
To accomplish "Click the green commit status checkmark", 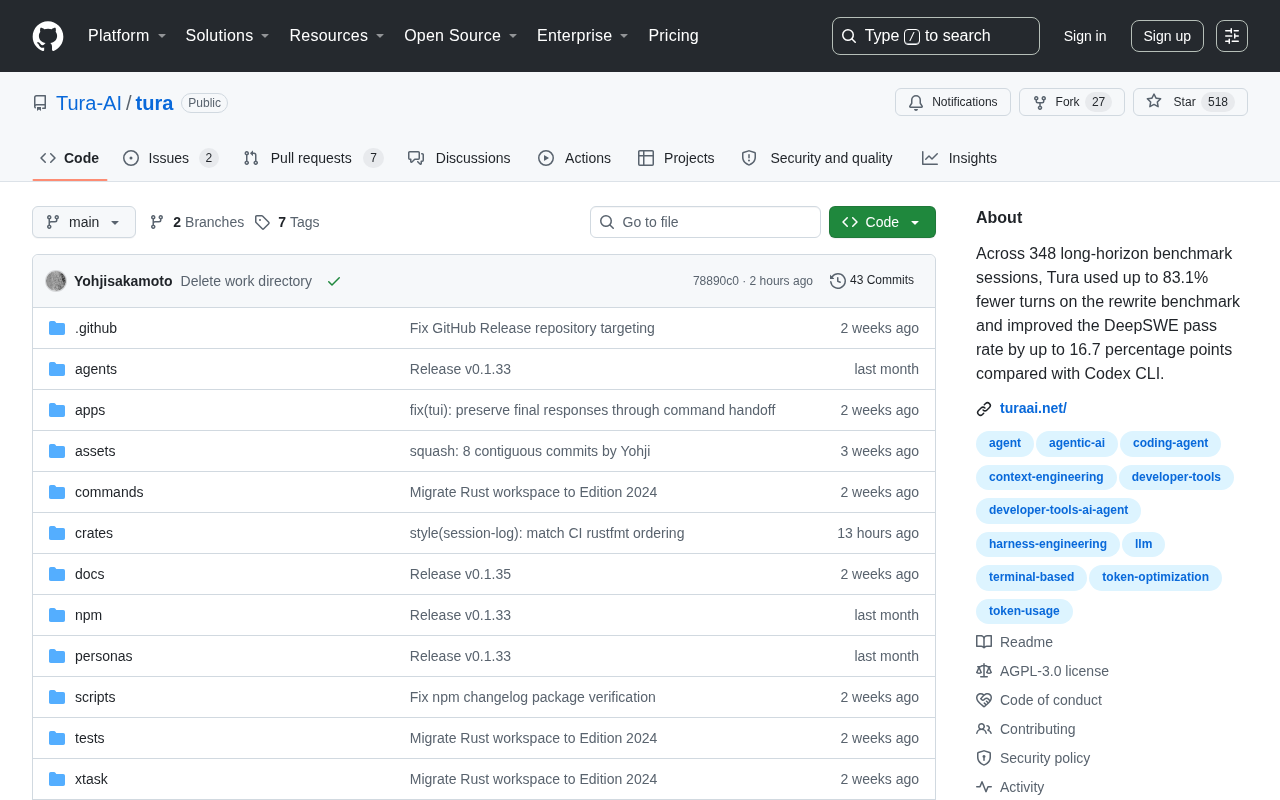I will pos(334,281).
